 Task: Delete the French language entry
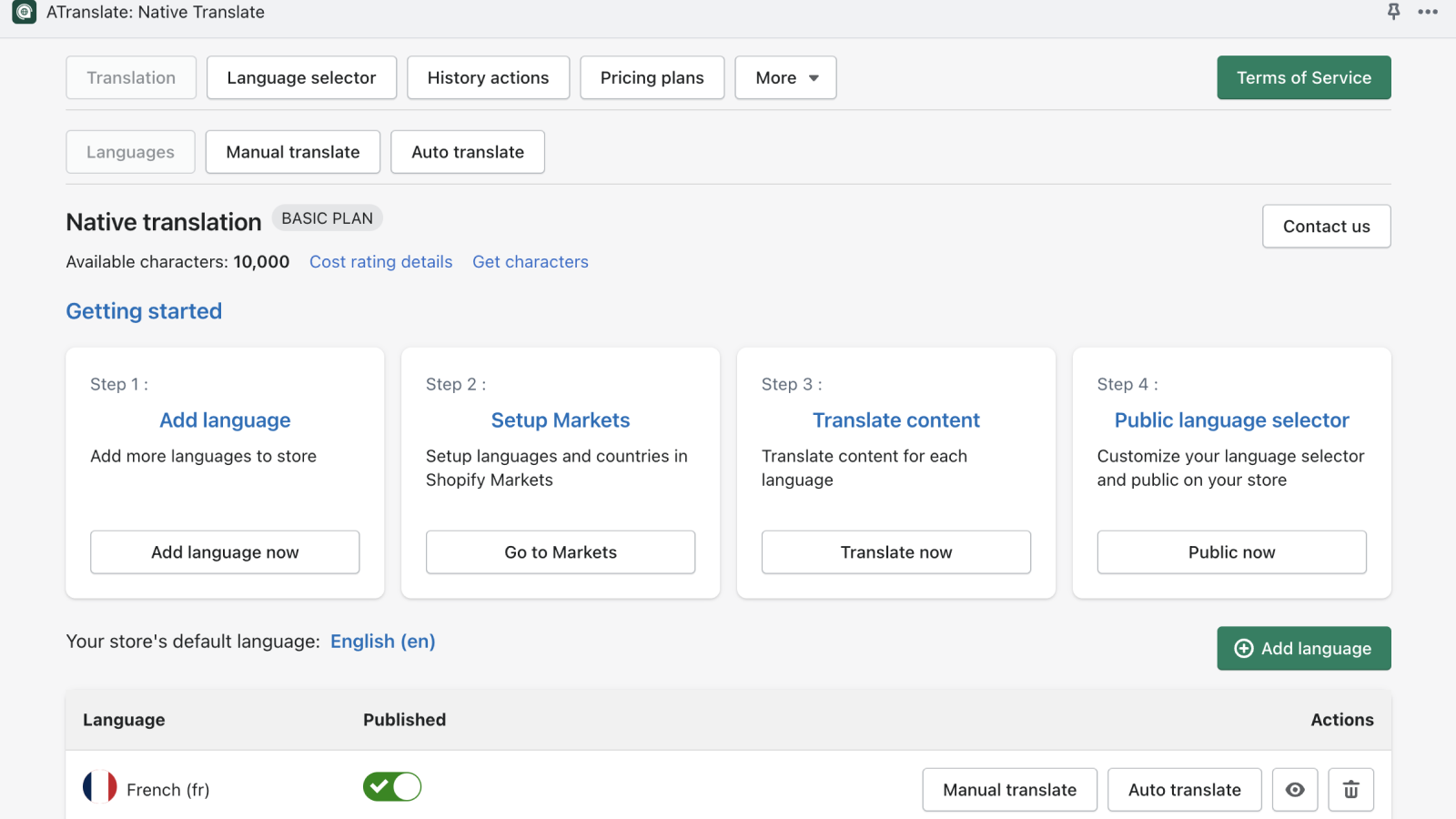coord(1350,790)
